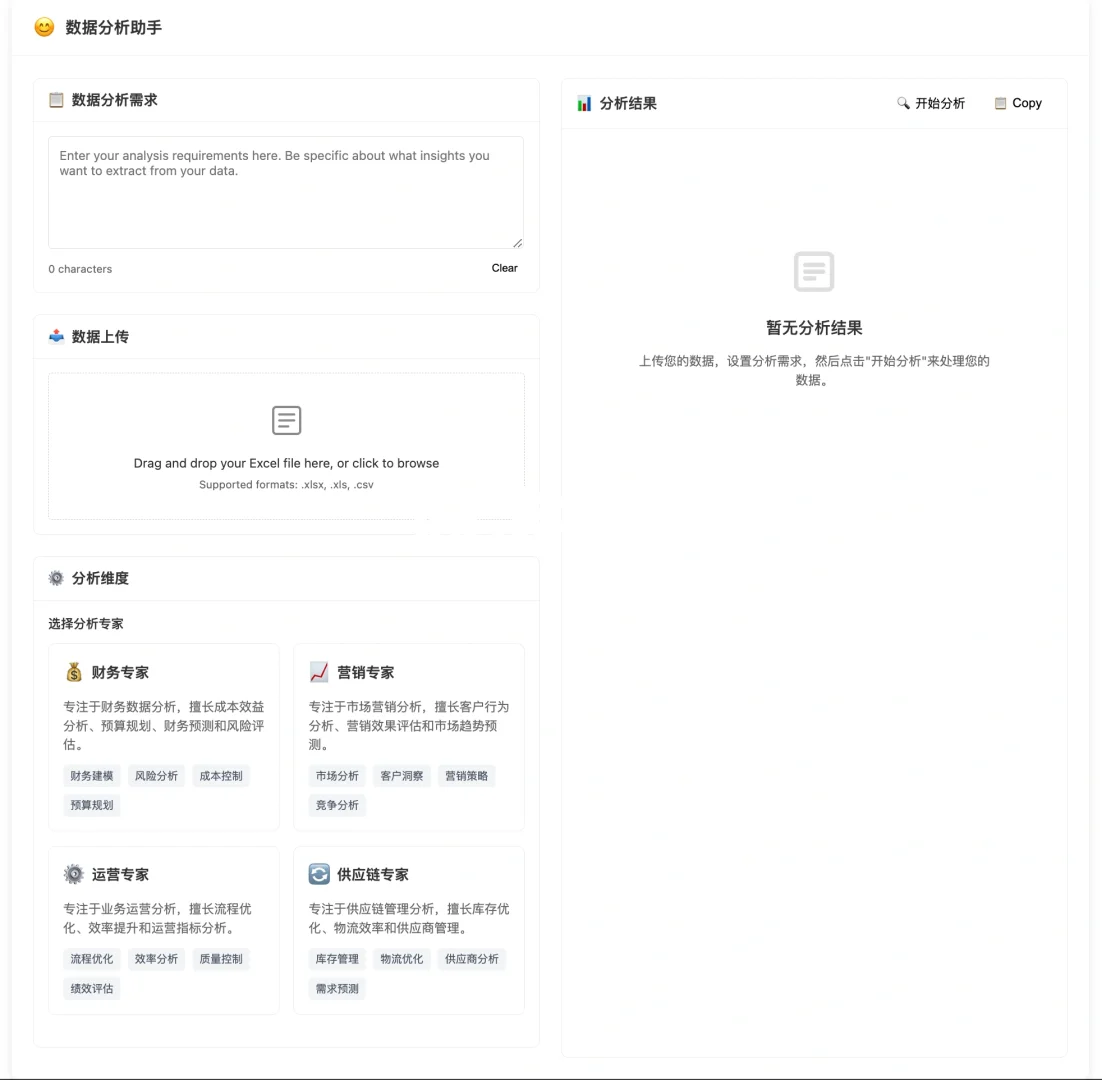Click the gear icon for 运营专家
The image size is (1102, 1080).
tap(74, 874)
